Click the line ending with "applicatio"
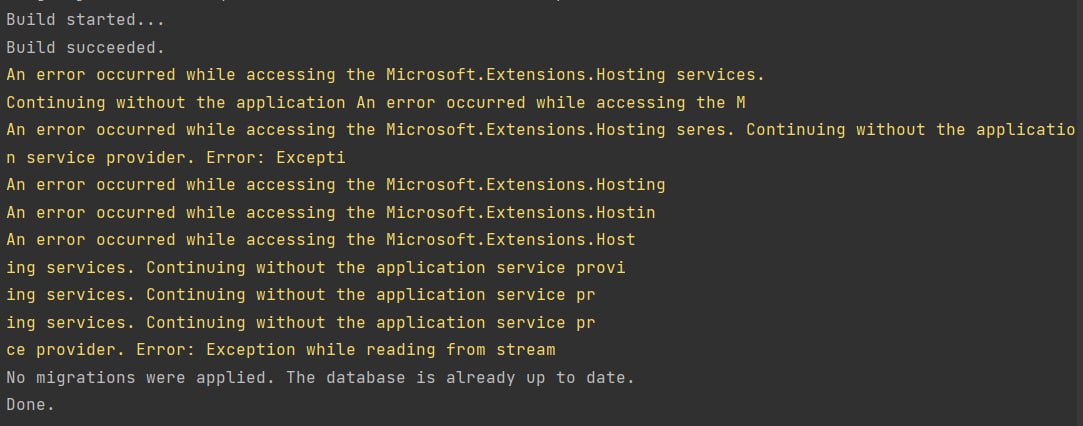Viewport: 1083px width, 426px height. coord(541,130)
